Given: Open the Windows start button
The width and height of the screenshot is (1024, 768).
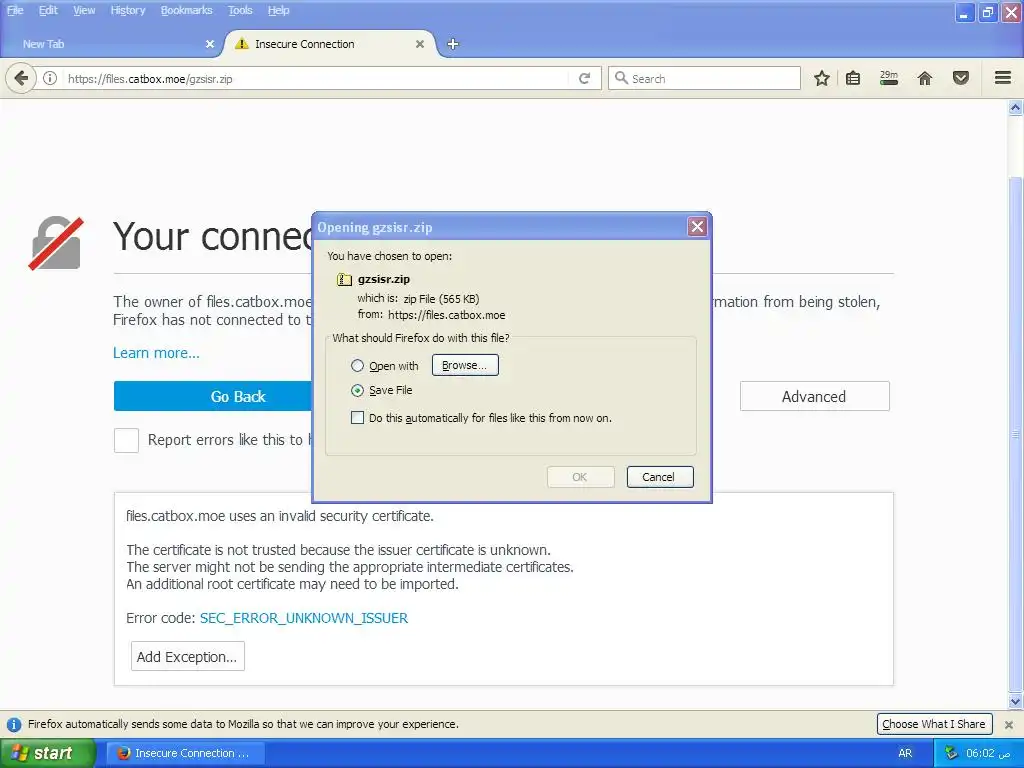Looking at the screenshot, I should click(48, 753).
